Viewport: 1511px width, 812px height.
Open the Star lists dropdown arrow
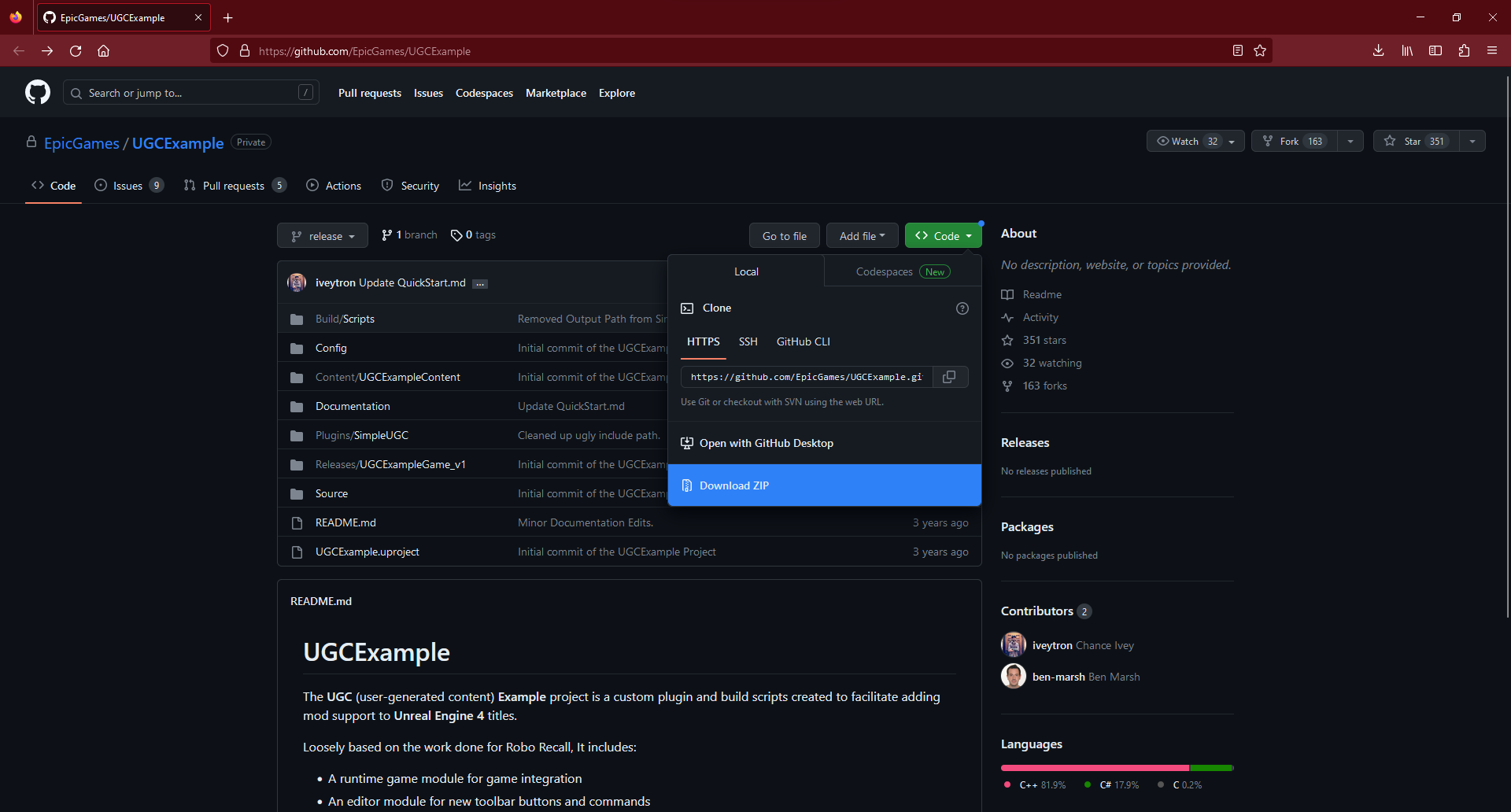coord(1472,141)
